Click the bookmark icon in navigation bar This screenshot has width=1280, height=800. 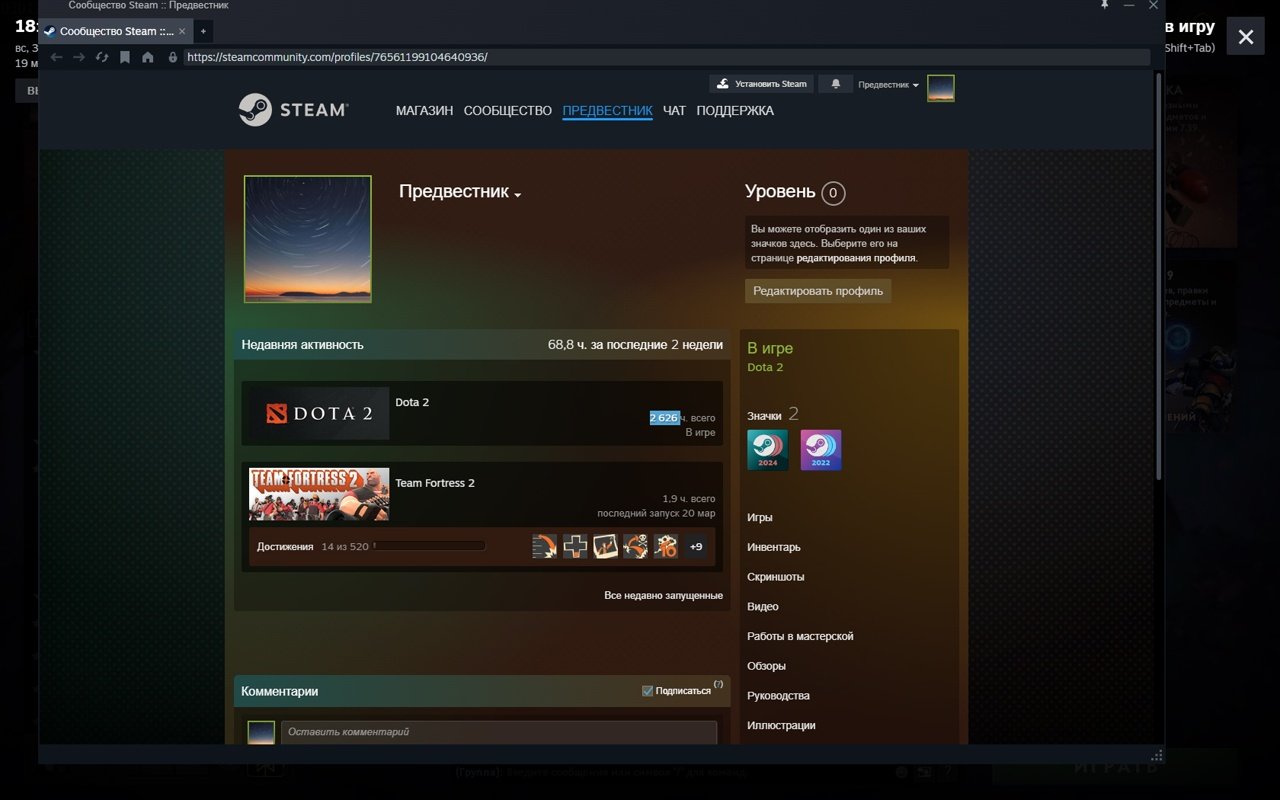(125, 57)
